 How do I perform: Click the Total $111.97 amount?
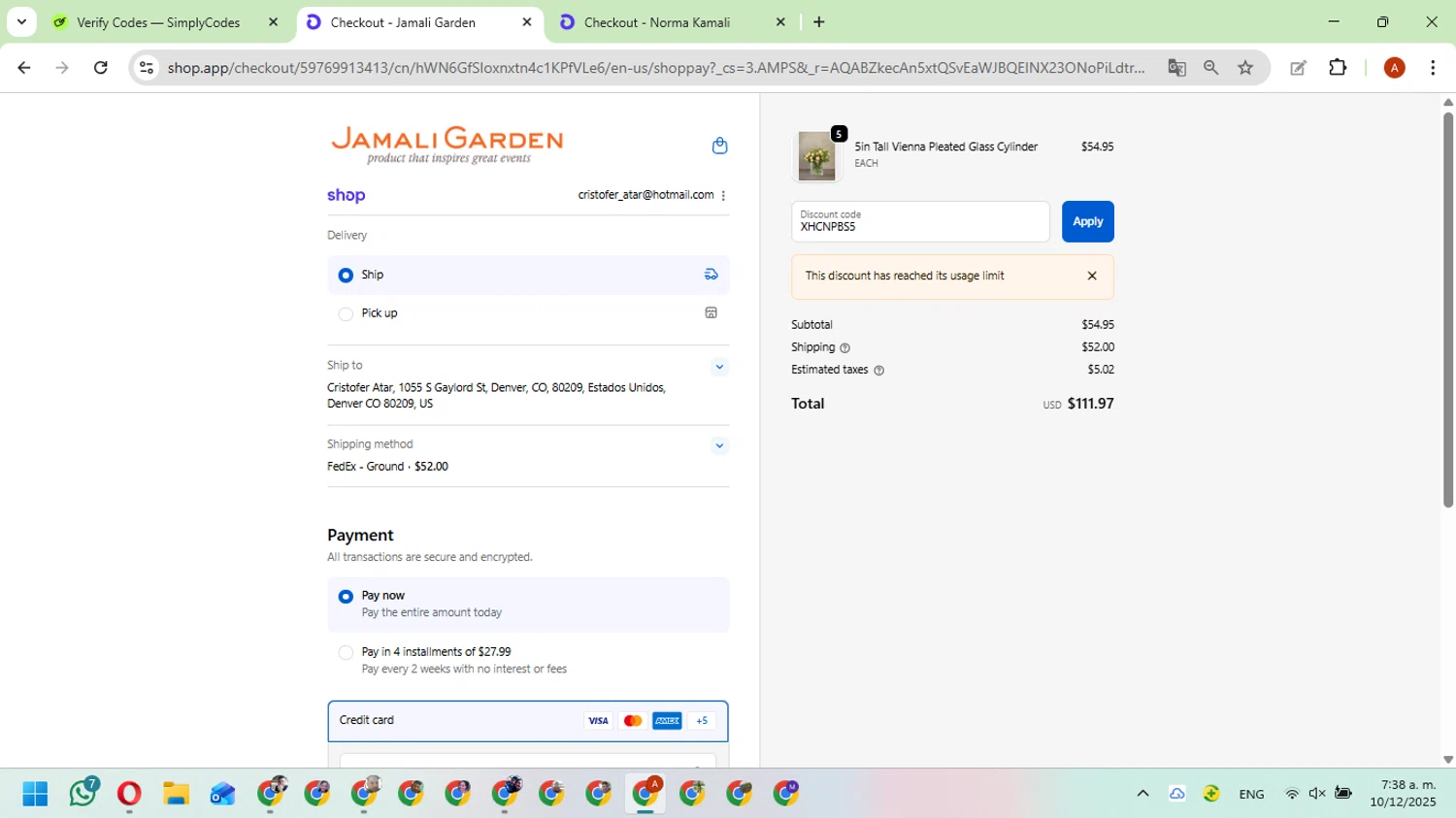[1090, 404]
